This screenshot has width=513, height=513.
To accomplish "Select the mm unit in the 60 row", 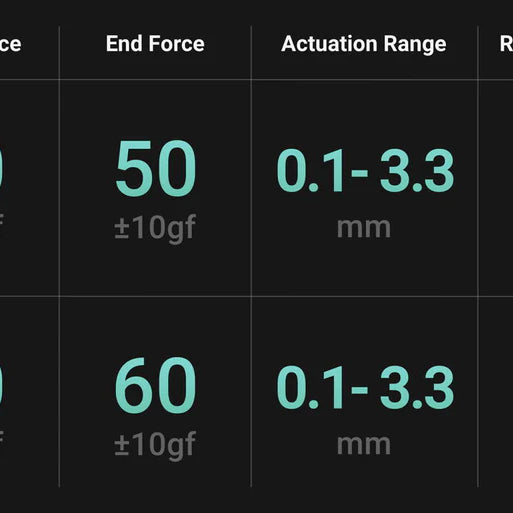I will point(364,445).
